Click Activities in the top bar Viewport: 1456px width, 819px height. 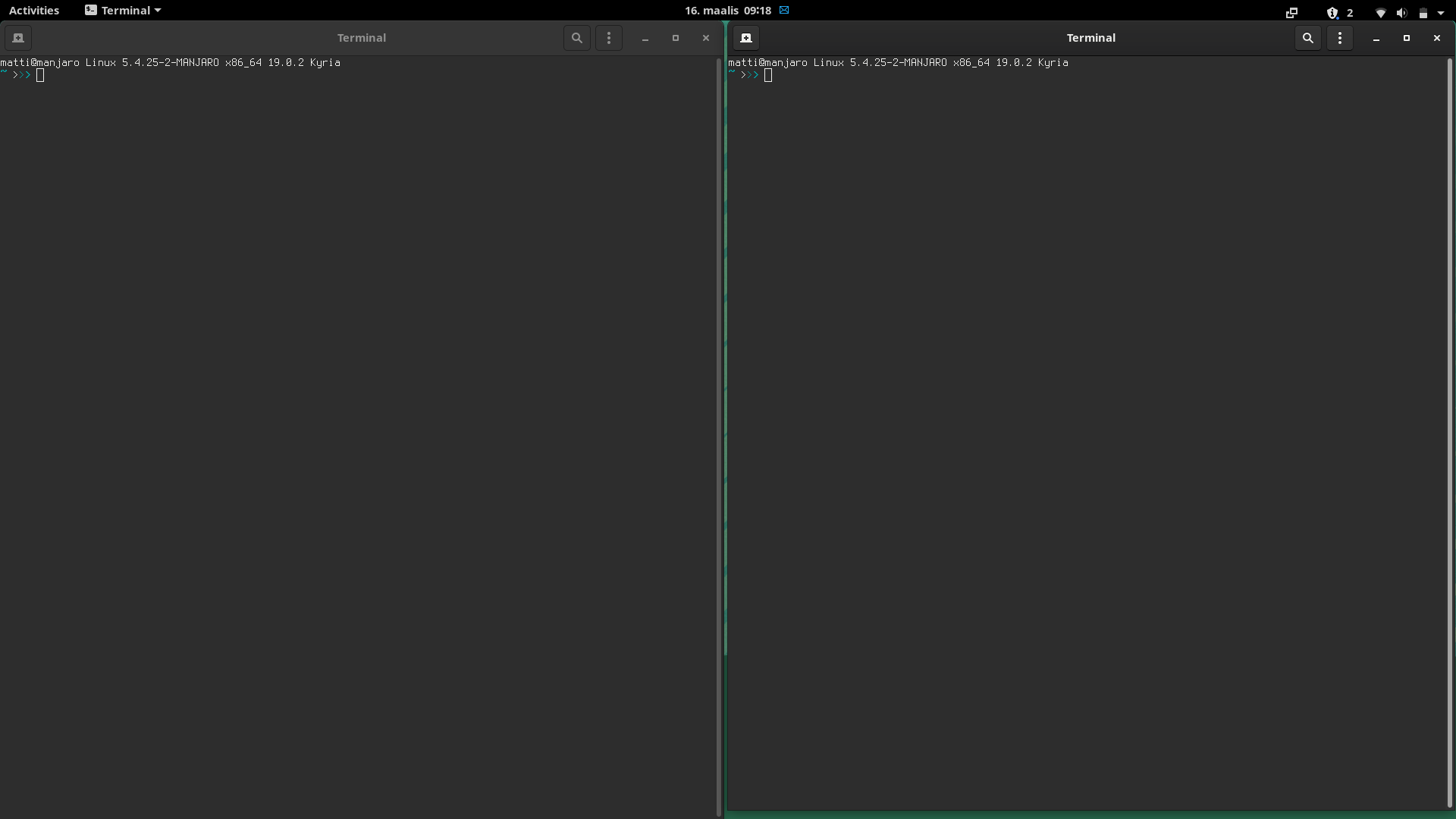point(33,10)
